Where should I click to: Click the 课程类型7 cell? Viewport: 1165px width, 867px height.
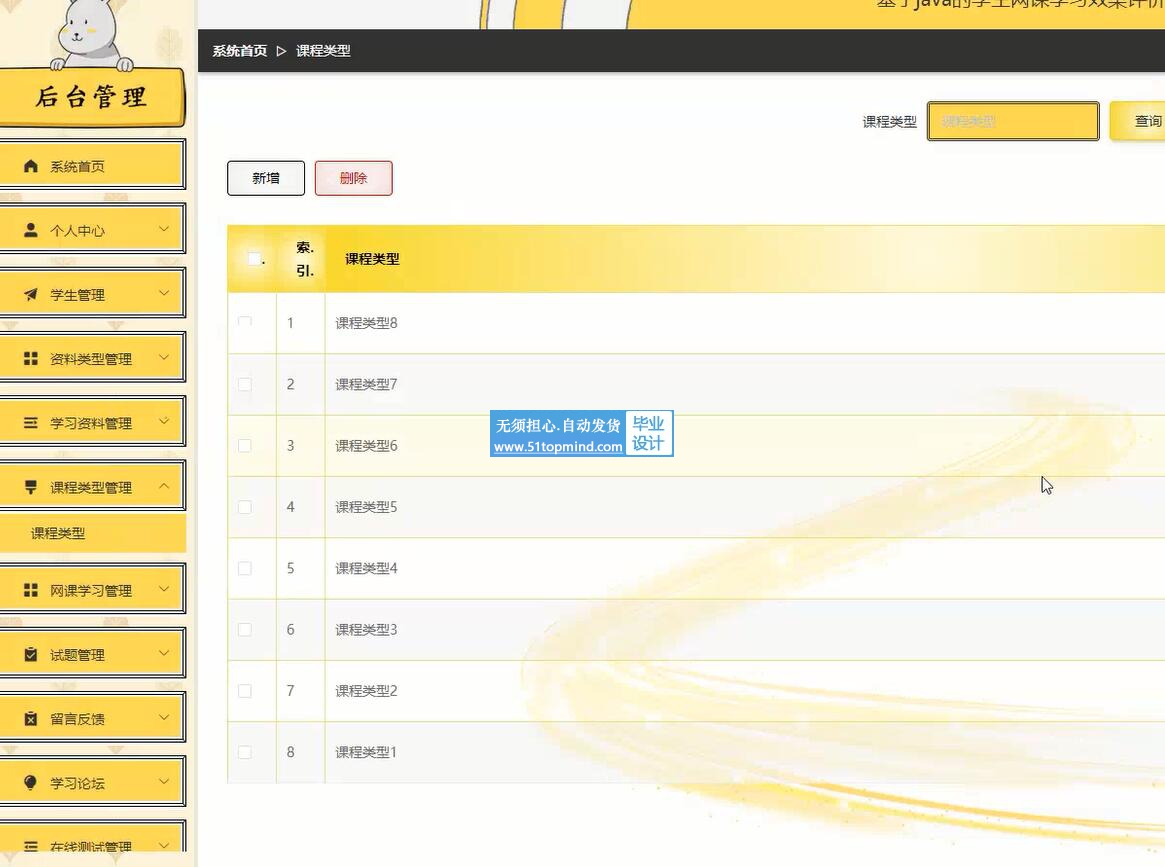[366, 384]
